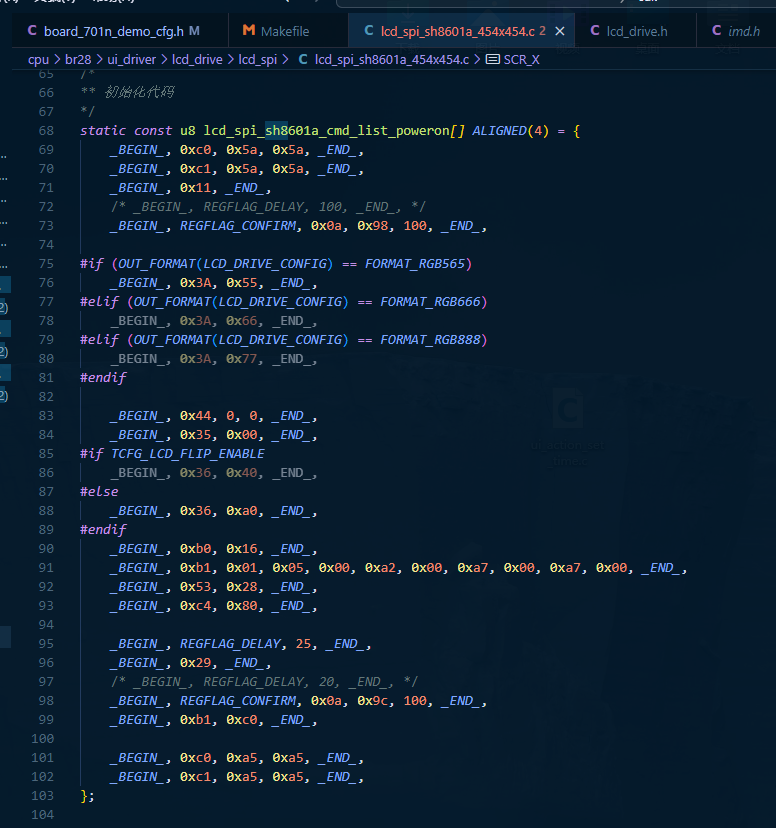This screenshot has width=776, height=828.
Task: Click C icon on lcd_drive.h tab
Action: click(x=595, y=31)
